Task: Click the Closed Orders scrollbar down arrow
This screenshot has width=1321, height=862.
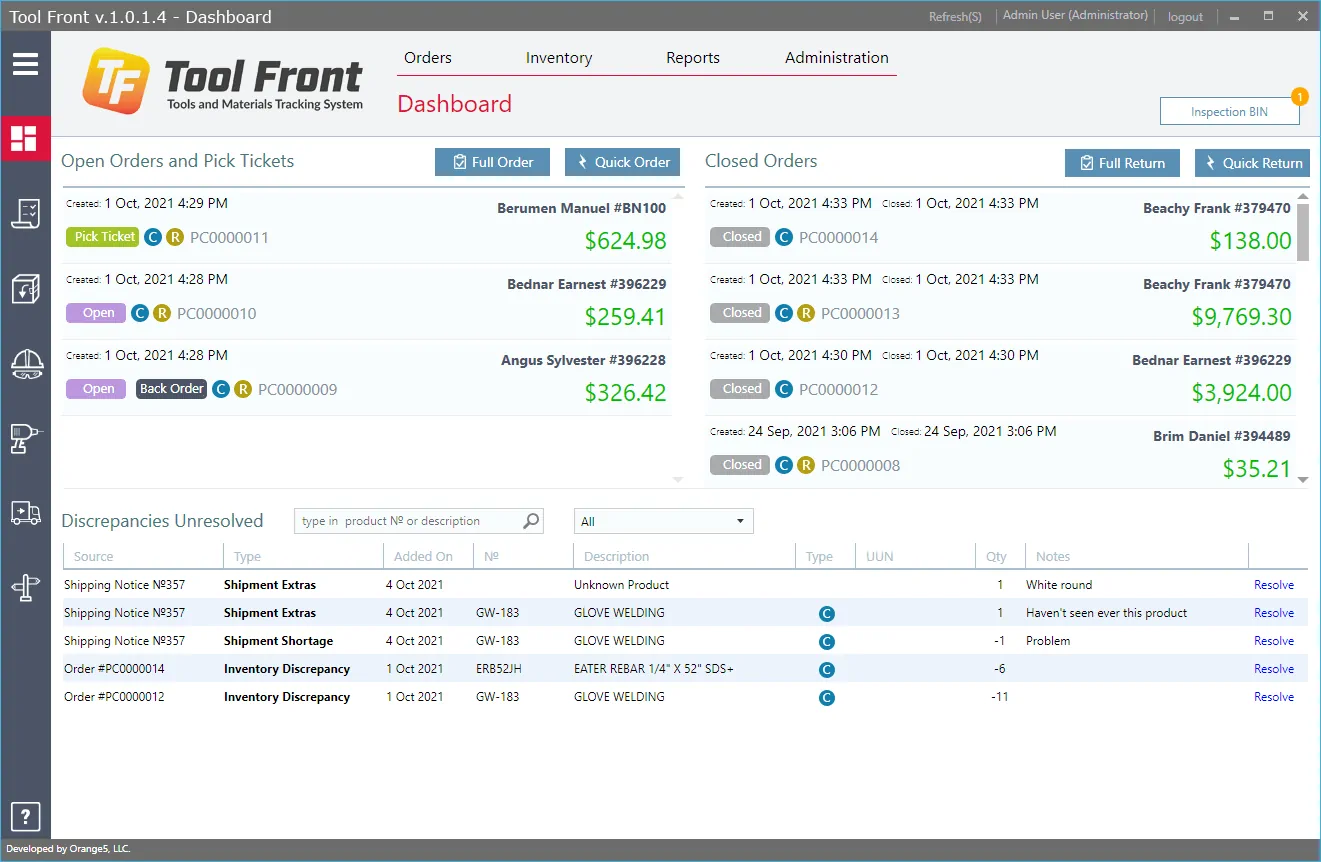Action: tap(1302, 480)
